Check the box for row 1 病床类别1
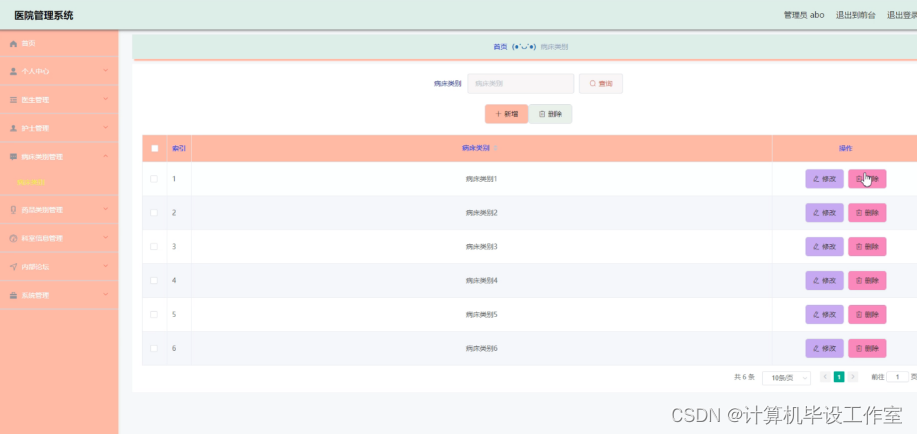The width and height of the screenshot is (917, 434). (154, 179)
